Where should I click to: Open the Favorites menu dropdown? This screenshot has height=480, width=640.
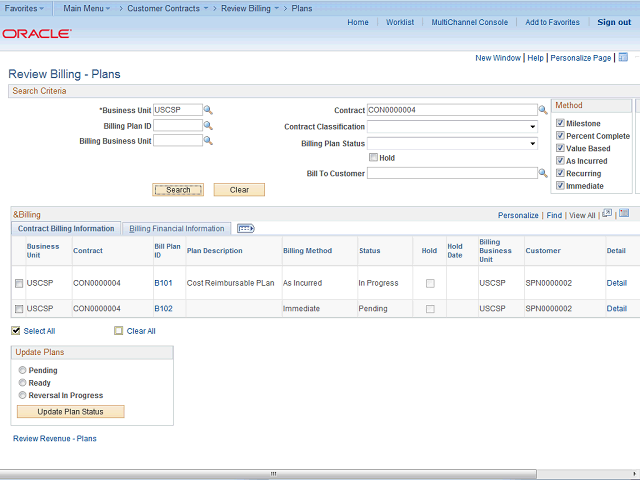(25, 8)
